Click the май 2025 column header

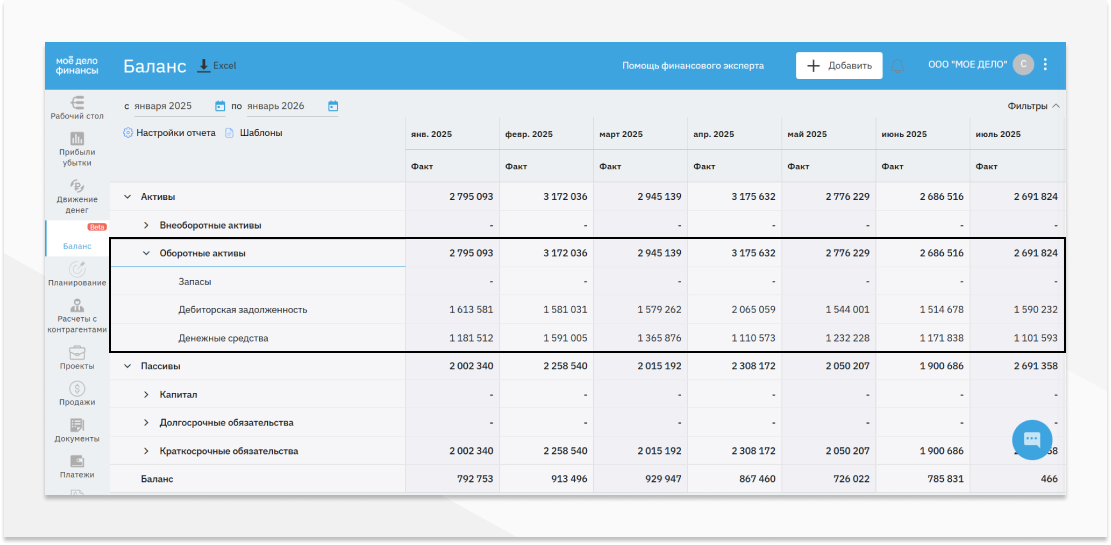click(x=807, y=134)
